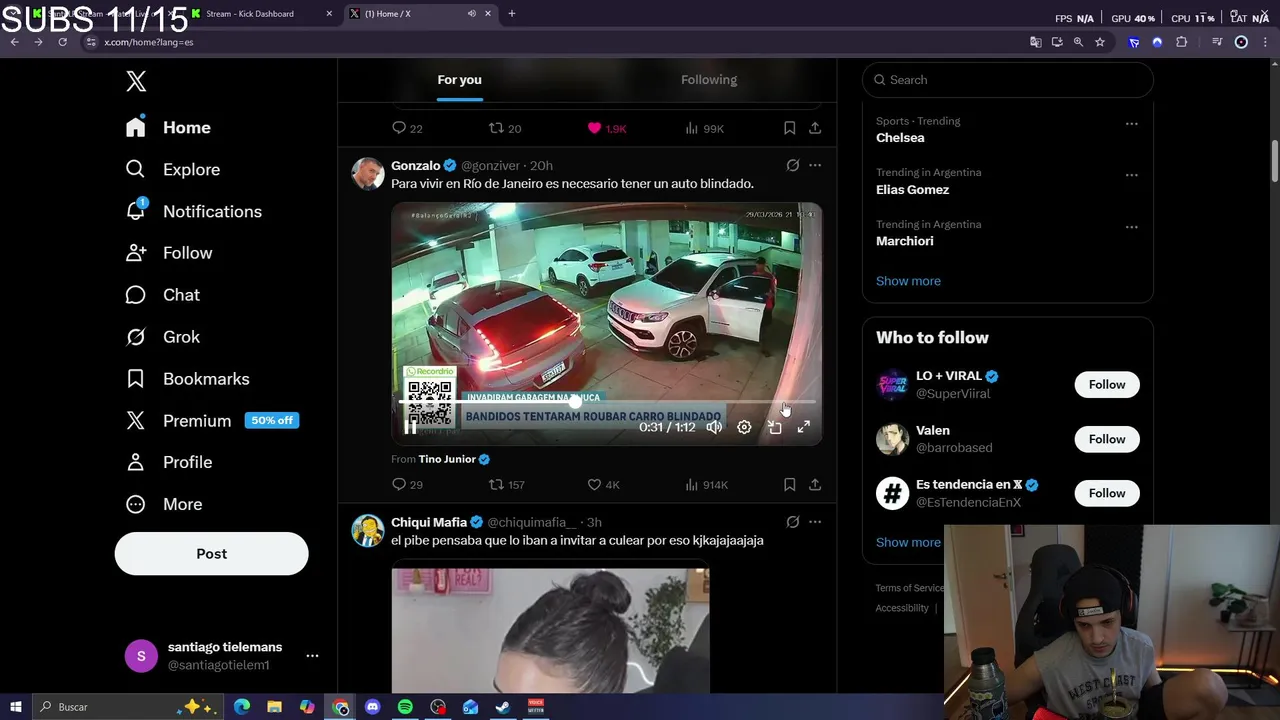Open options dots for Elias Gomez trend
This screenshot has height=720, width=1280.
[1131, 175]
